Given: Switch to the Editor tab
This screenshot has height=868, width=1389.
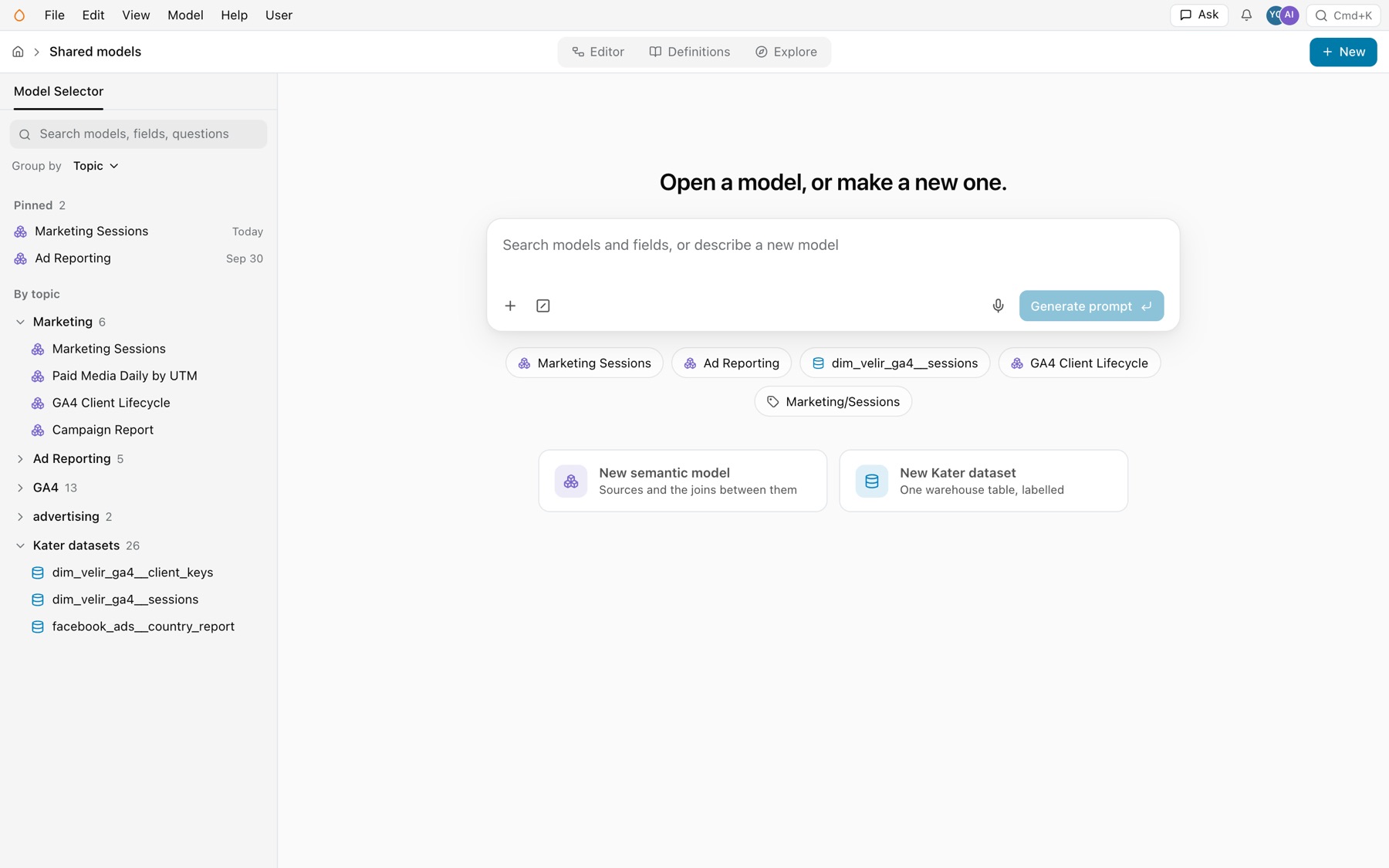Looking at the screenshot, I should 598,52.
